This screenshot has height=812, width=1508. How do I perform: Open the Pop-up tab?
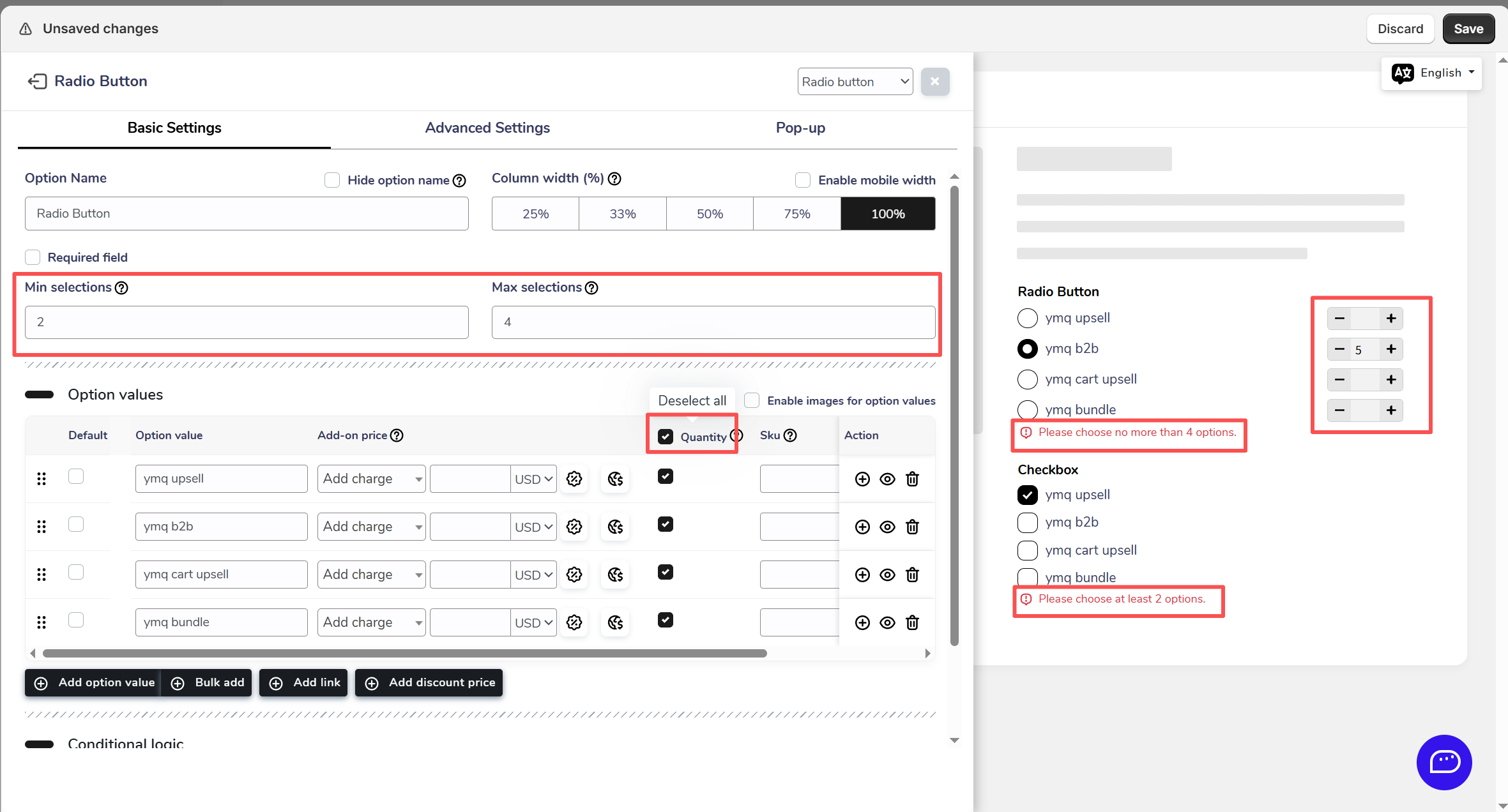[800, 128]
